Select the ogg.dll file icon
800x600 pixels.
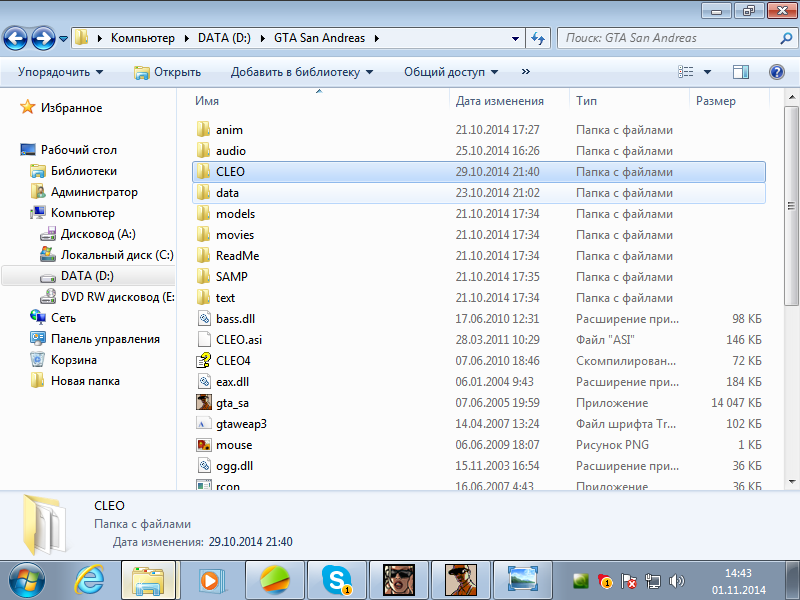coord(204,465)
